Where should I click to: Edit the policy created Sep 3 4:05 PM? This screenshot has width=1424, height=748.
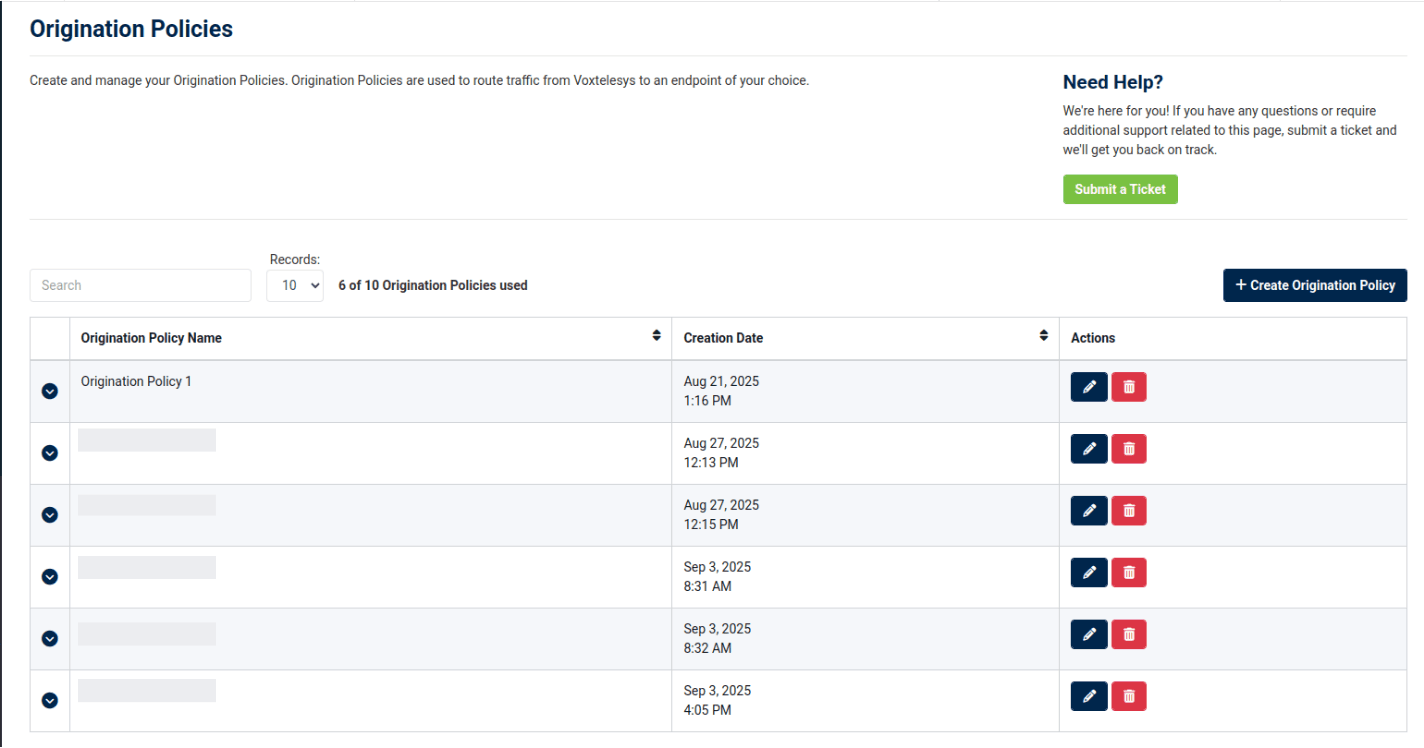pos(1089,696)
